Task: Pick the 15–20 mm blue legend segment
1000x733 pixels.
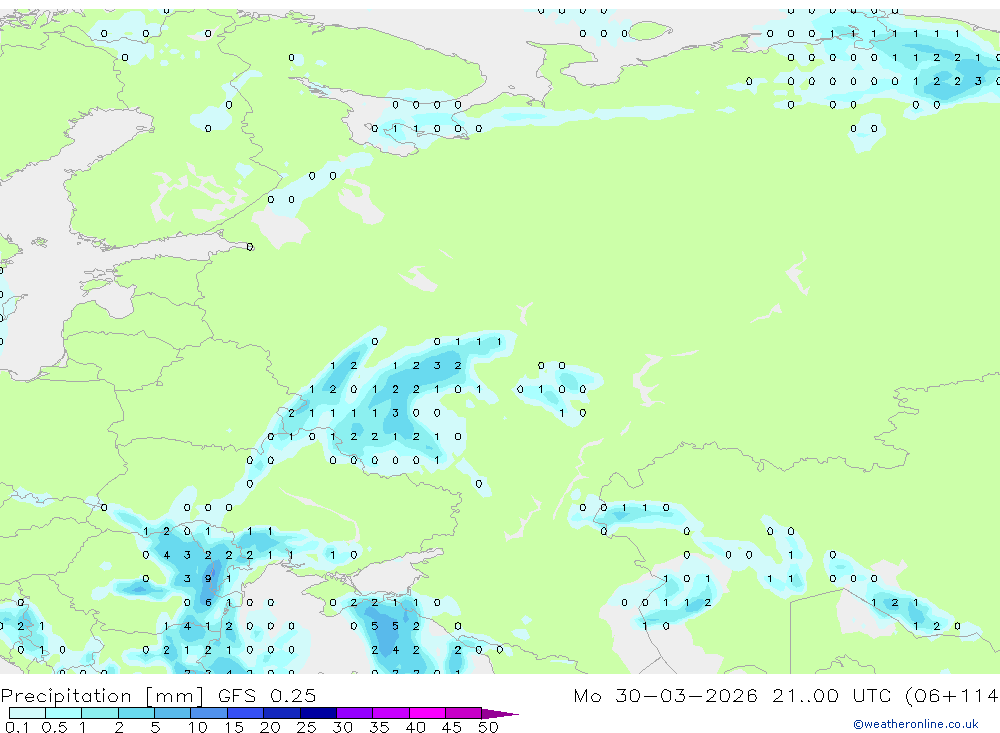Action: pyautogui.click(x=246, y=713)
